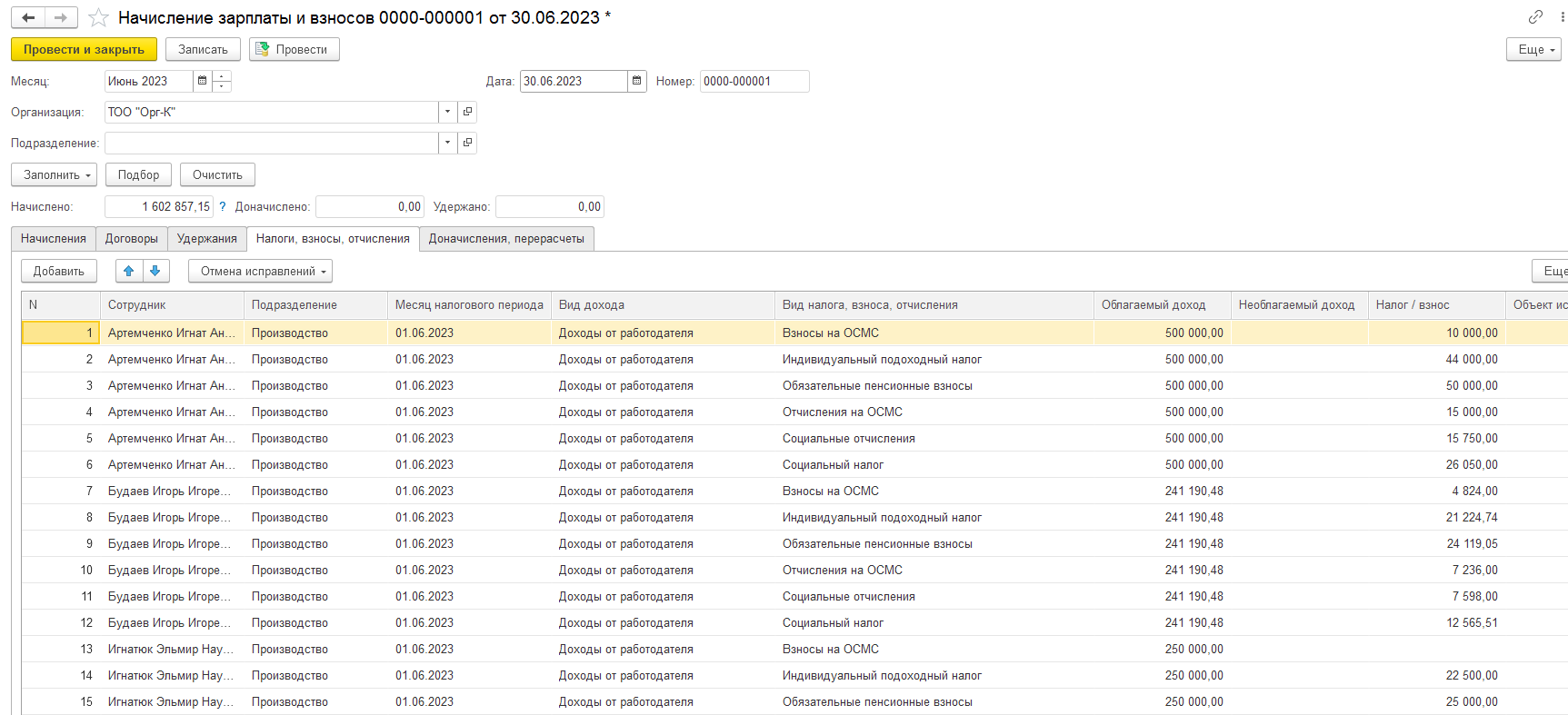
Task: Click the Номер input field
Action: (x=754, y=81)
